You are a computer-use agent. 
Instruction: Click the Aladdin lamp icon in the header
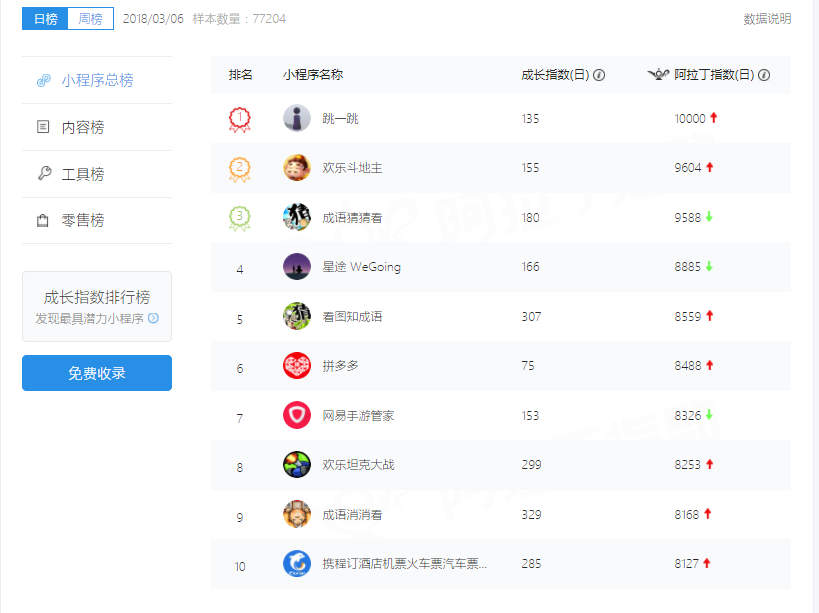(x=658, y=75)
